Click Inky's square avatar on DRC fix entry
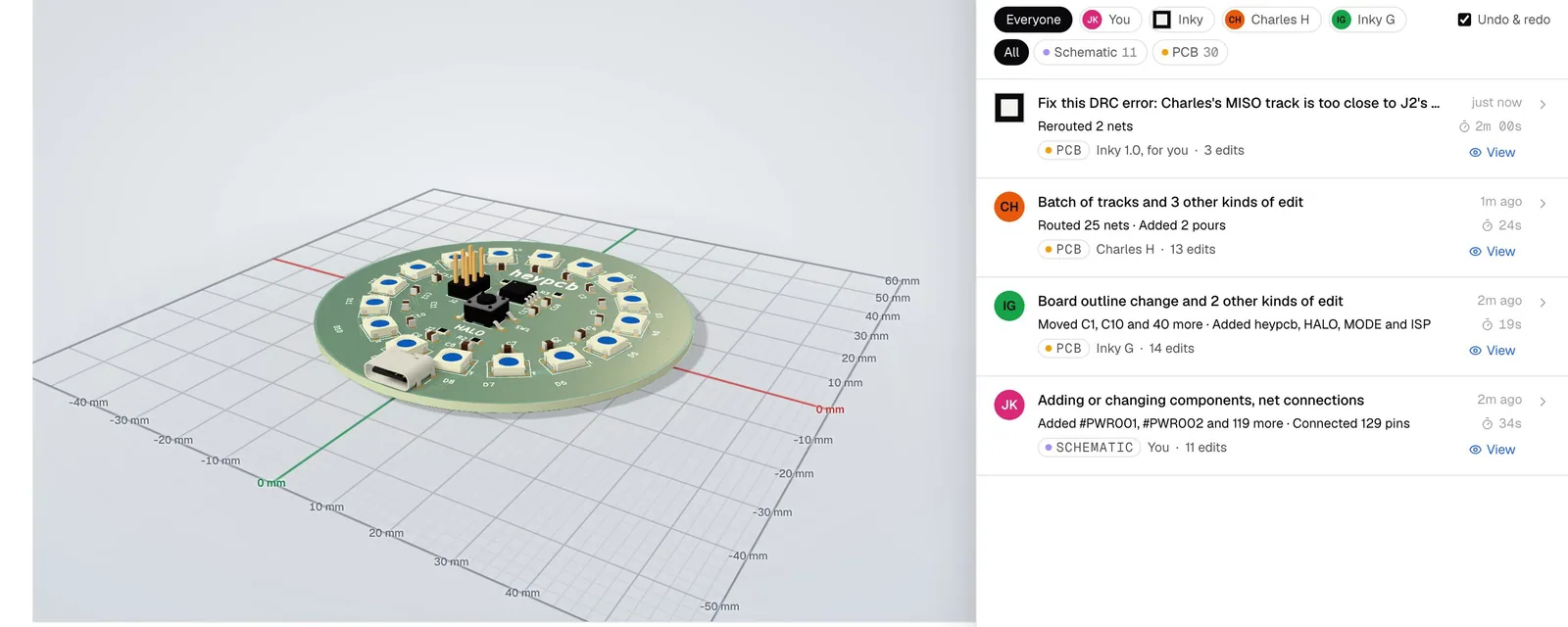This screenshot has height=627, width=1568. 1009,108
